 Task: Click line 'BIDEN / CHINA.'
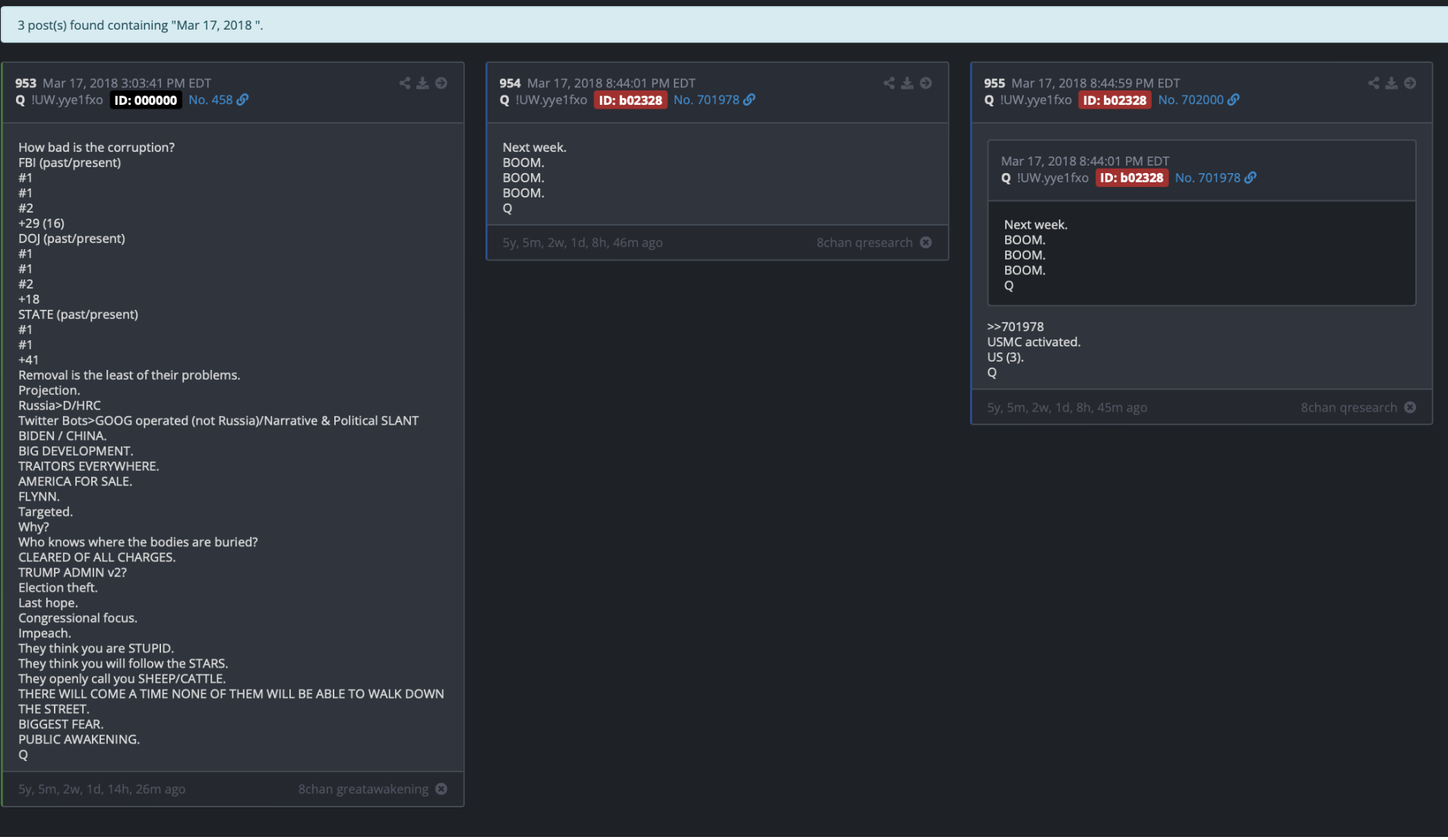tap(62, 436)
